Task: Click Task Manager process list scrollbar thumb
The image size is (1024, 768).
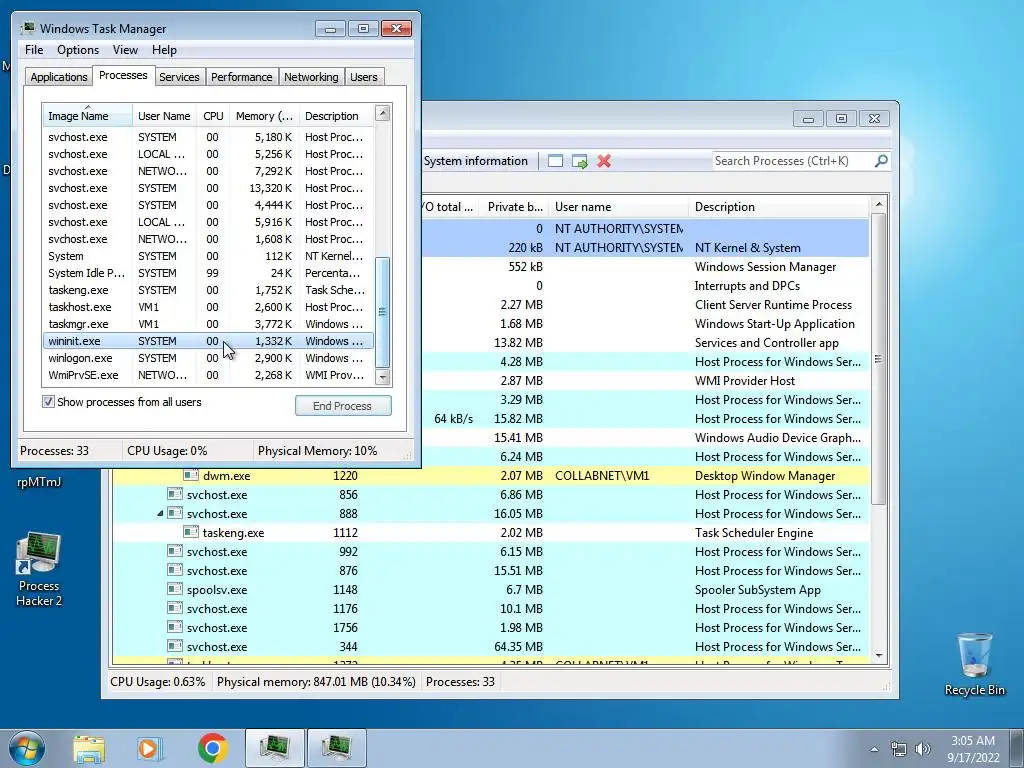Action: (383, 312)
